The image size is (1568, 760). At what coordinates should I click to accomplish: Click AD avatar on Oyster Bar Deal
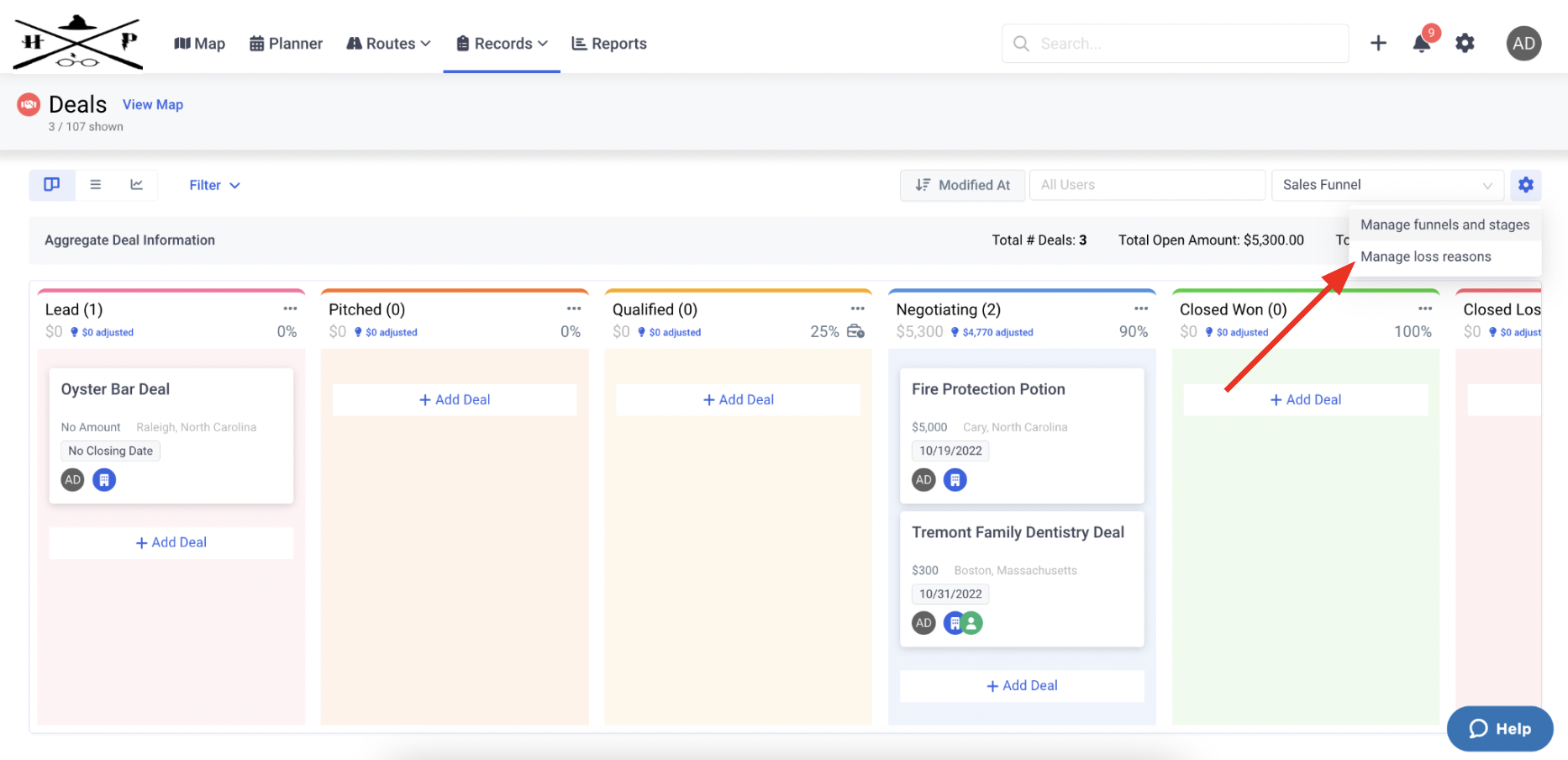73,480
